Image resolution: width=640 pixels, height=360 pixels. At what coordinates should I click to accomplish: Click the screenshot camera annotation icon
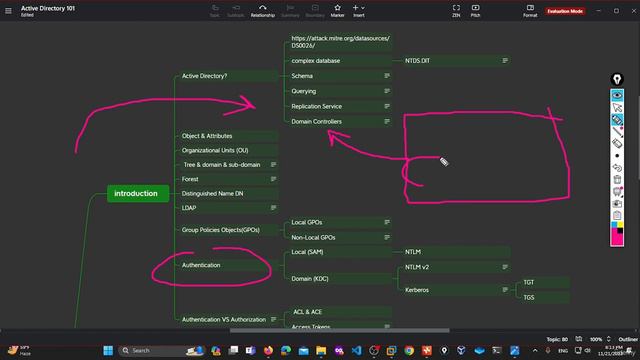(x=617, y=203)
